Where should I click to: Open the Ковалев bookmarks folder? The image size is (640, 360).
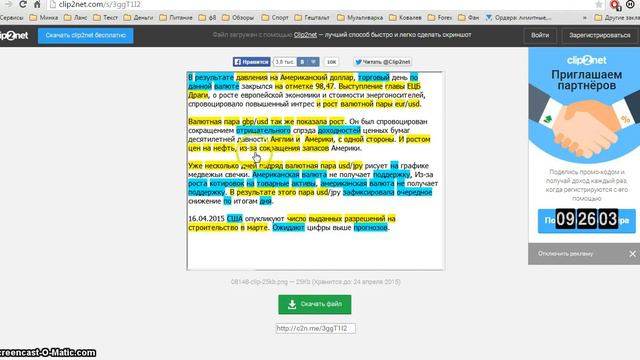[405, 18]
